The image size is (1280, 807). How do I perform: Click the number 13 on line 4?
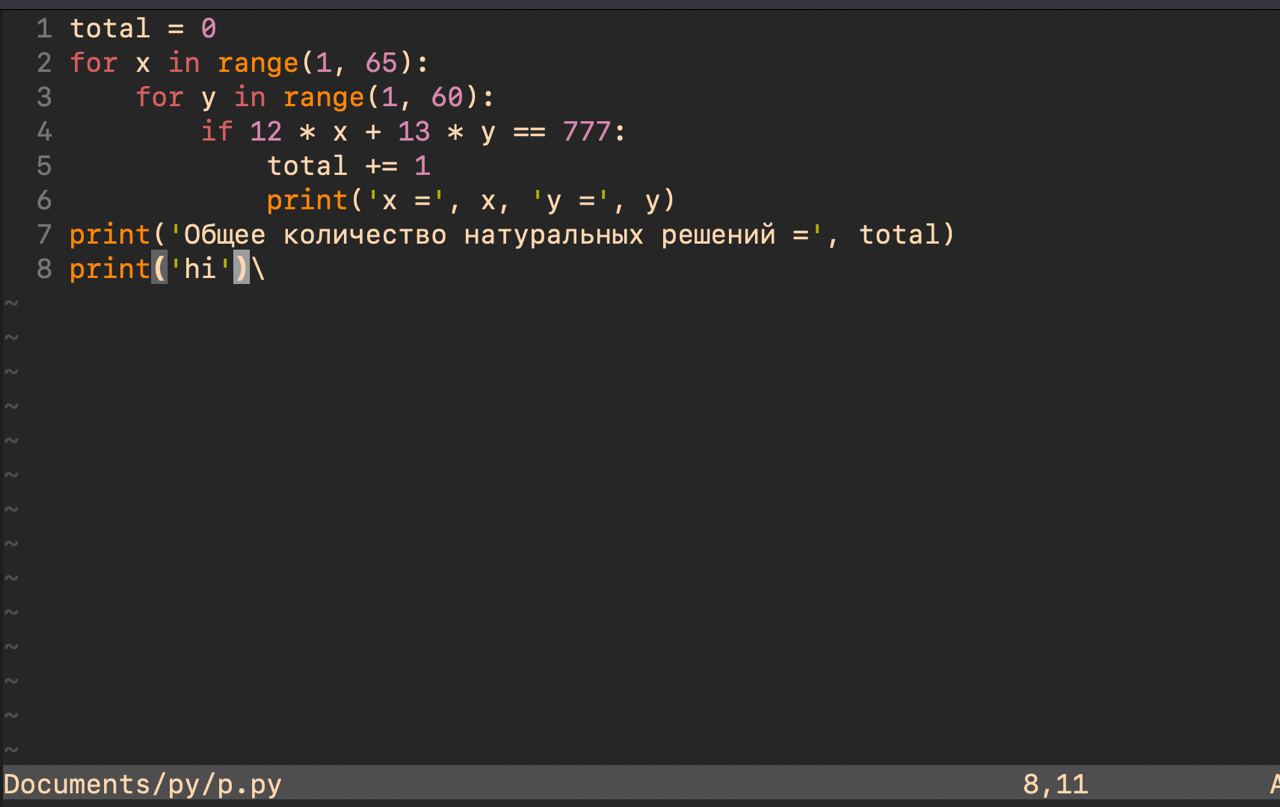(x=414, y=131)
